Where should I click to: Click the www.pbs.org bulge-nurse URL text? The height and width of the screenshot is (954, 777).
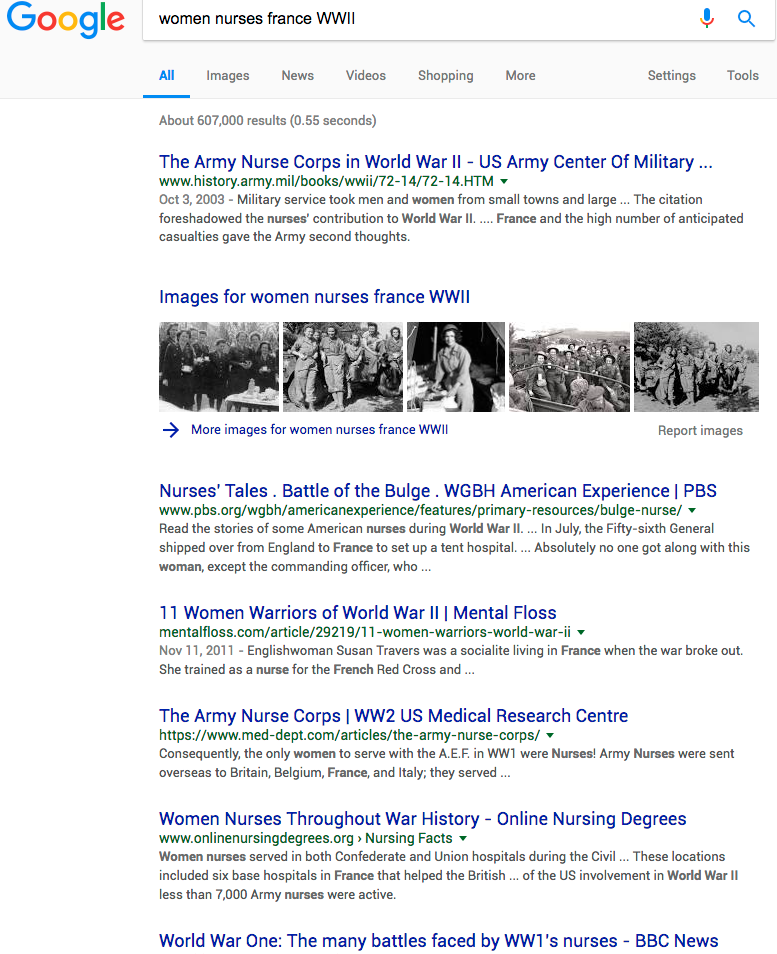[x=420, y=510]
